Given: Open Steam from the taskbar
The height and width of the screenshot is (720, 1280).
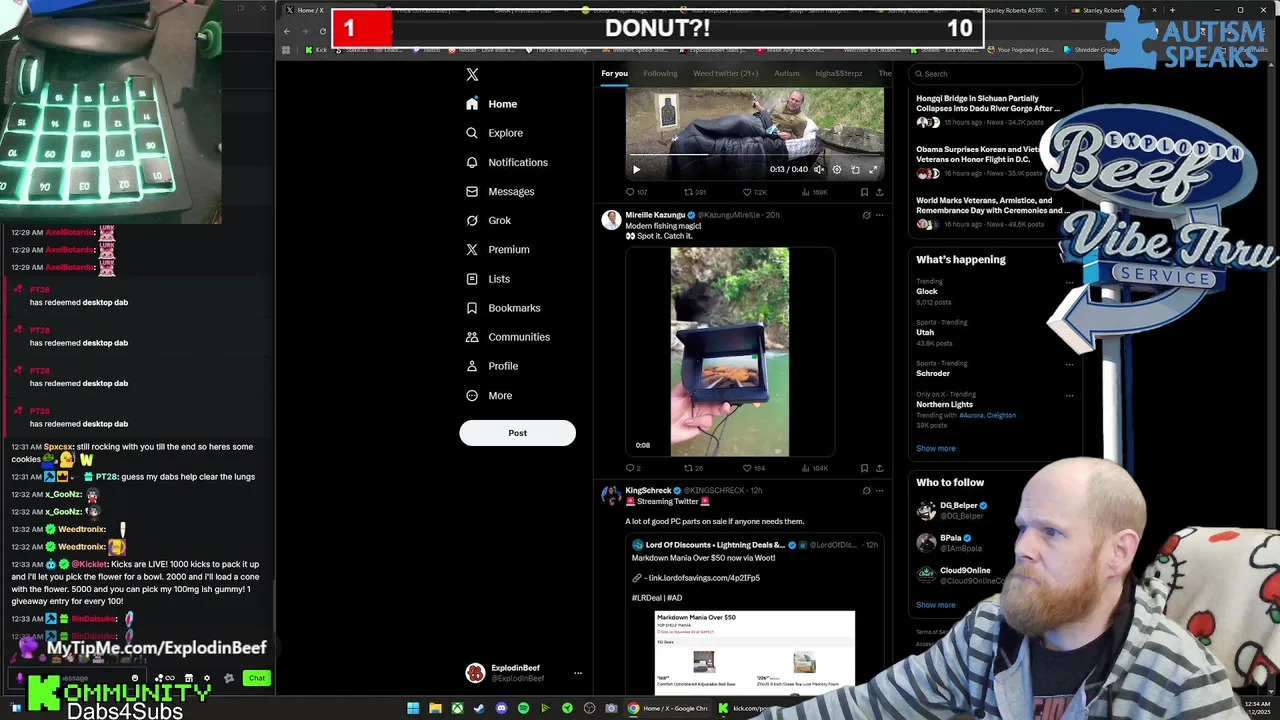Looking at the screenshot, I should 479,708.
